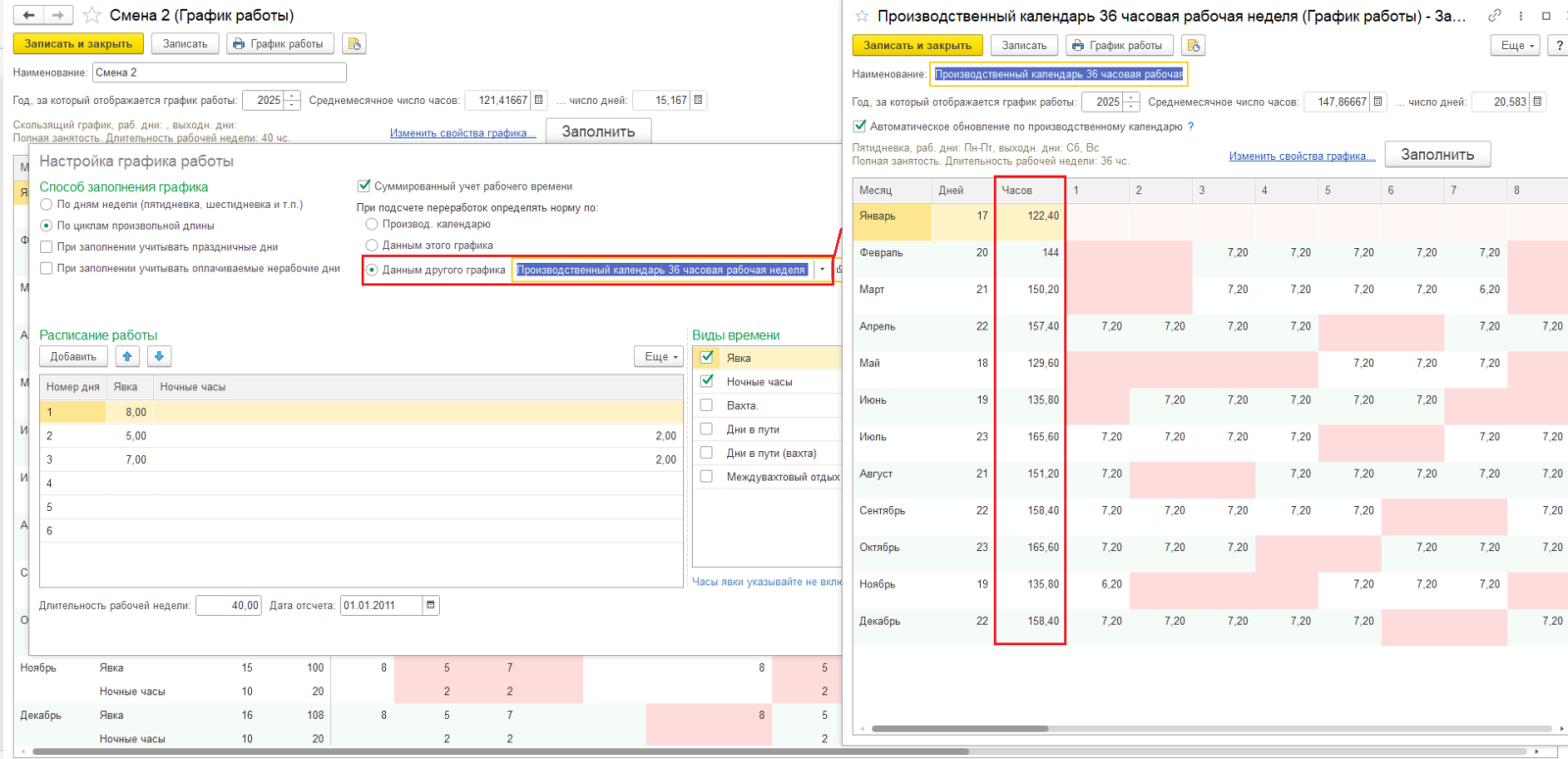Move schedule row up with blue arrow
The width and height of the screenshot is (1568, 759).
click(x=127, y=357)
